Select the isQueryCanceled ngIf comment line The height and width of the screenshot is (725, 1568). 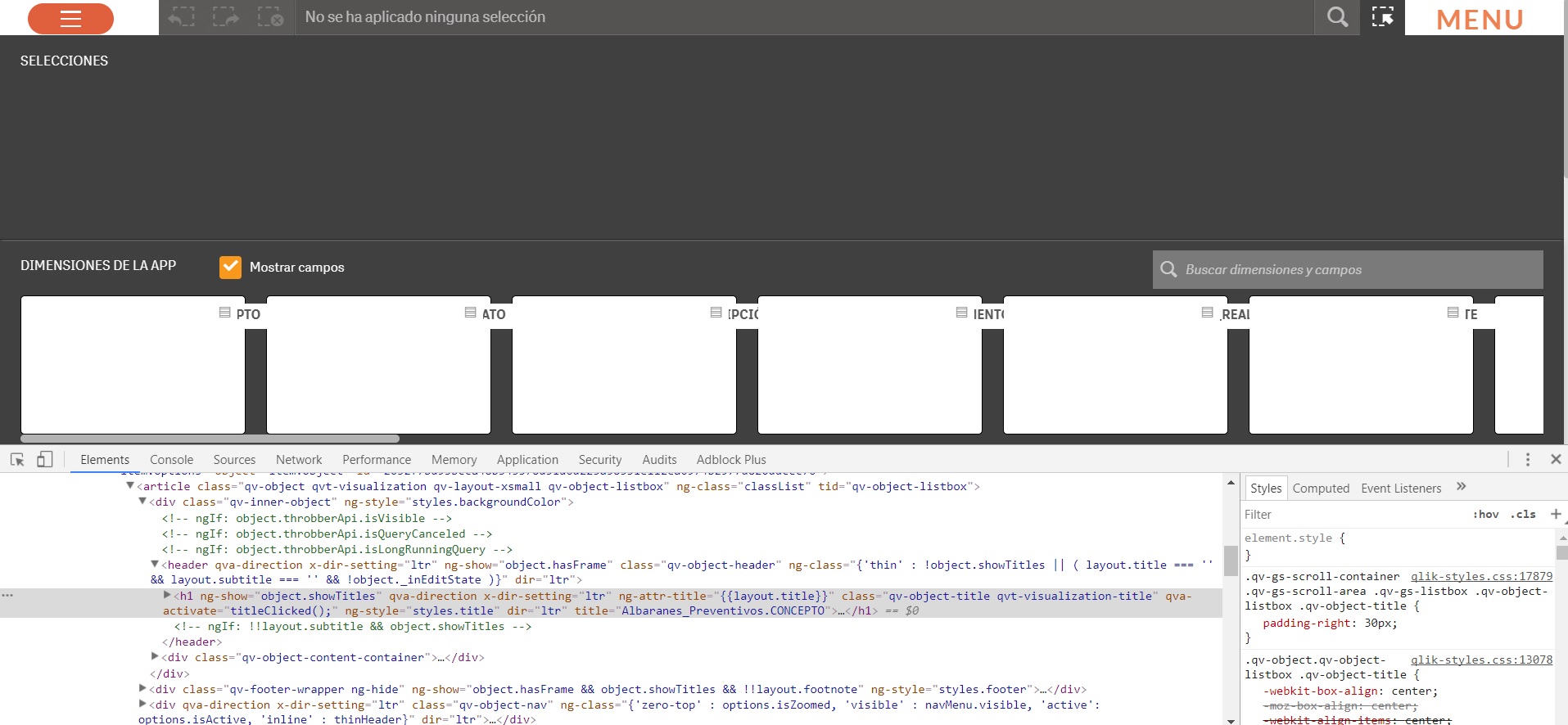[328, 534]
